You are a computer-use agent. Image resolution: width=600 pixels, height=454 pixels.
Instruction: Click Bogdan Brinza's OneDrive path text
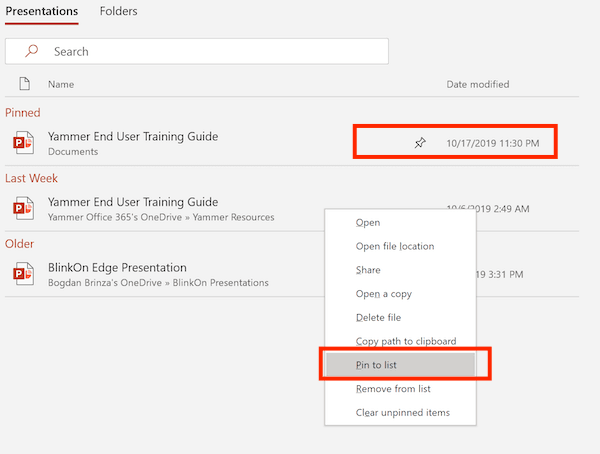pos(158,283)
